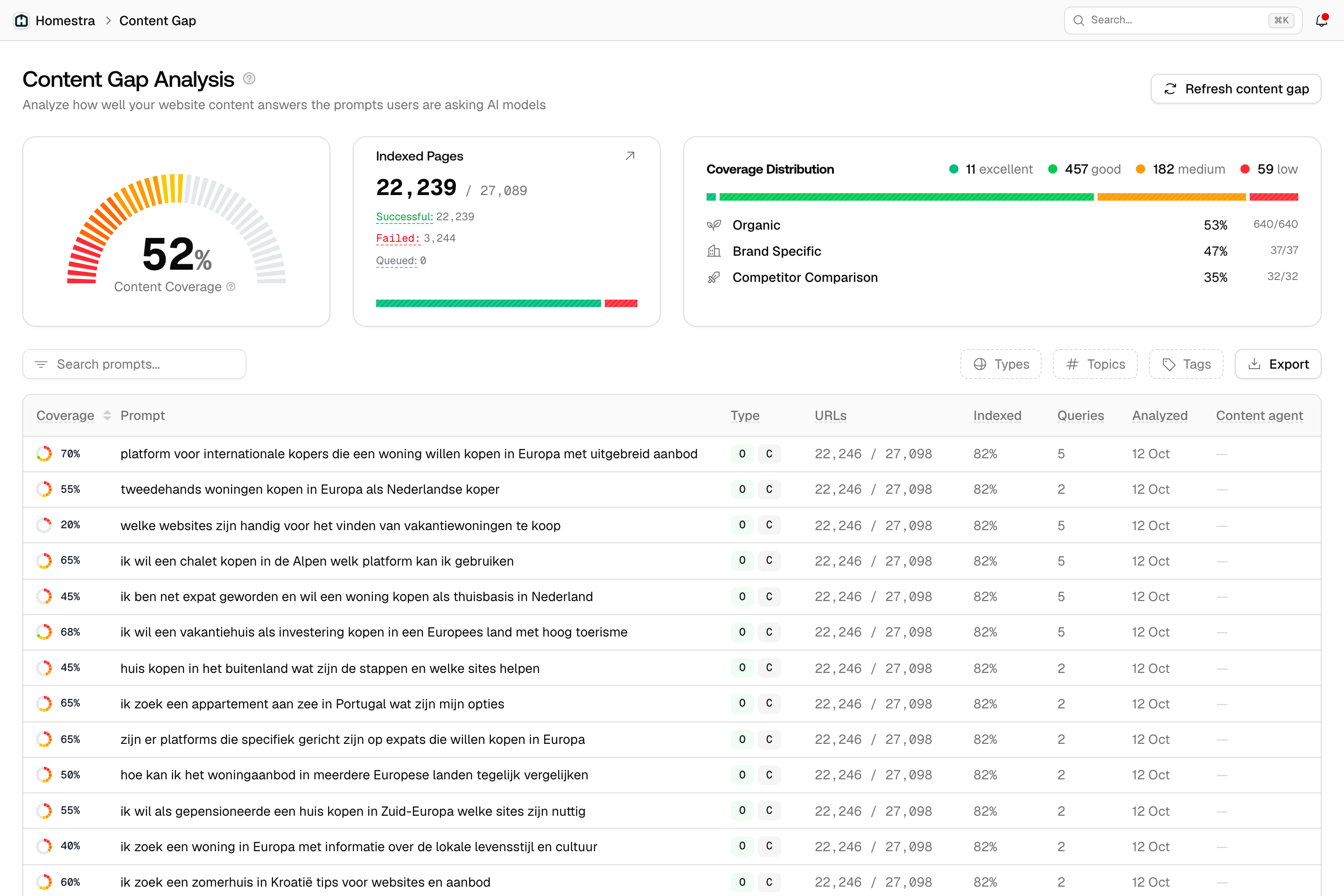The height and width of the screenshot is (896, 1344).
Task: Click the Organic leaf icon
Action: tap(714, 225)
